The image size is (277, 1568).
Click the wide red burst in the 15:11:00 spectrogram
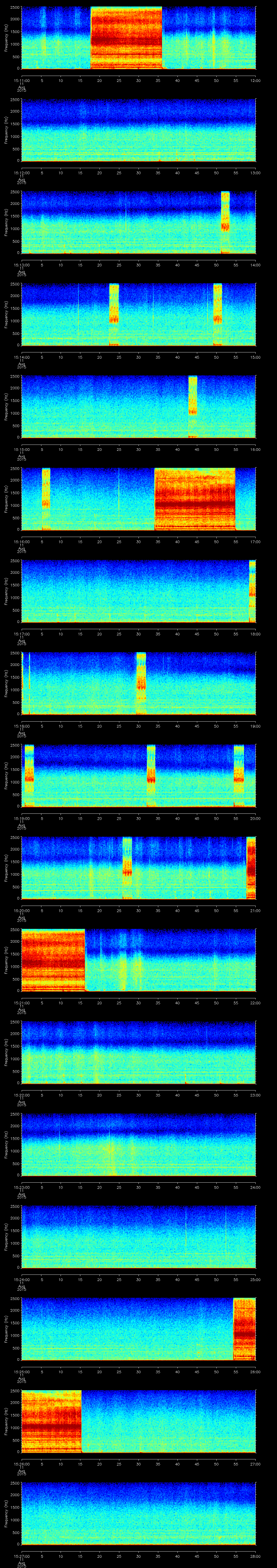[127, 38]
